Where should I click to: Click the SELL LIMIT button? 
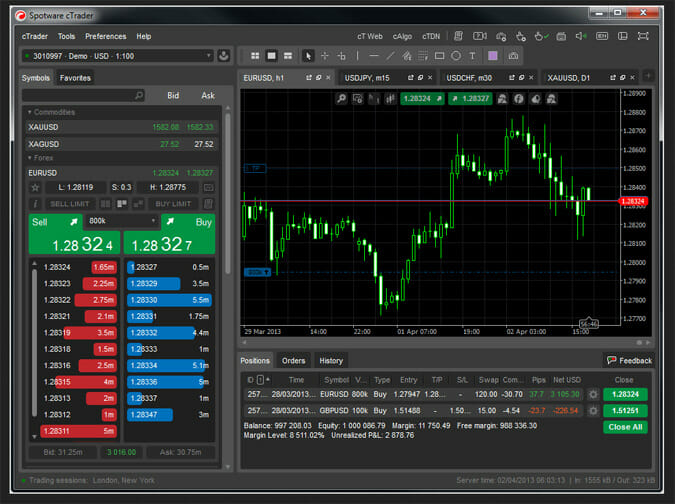(70, 204)
